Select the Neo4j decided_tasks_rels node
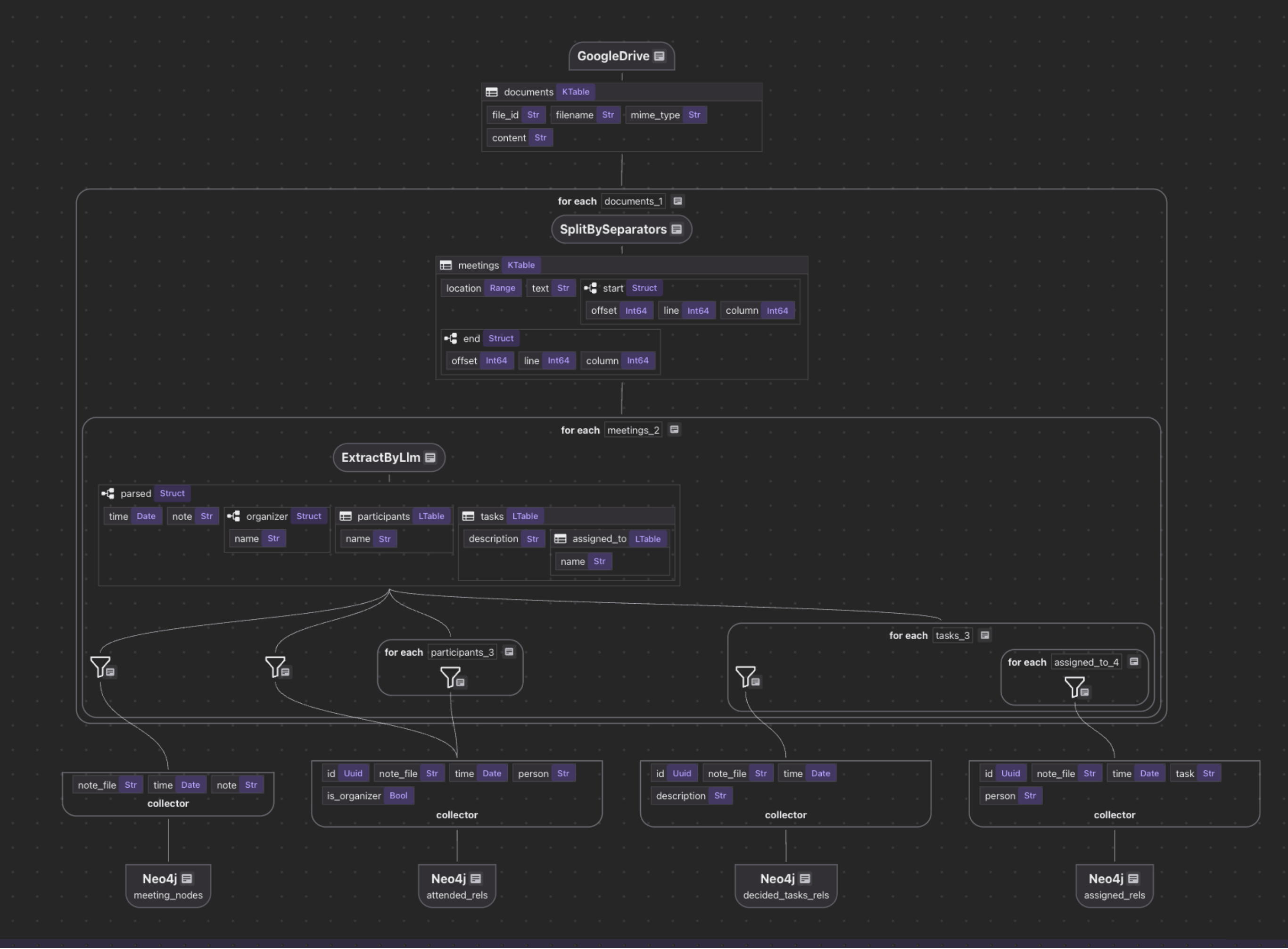This screenshot has width=1288, height=949. [785, 885]
